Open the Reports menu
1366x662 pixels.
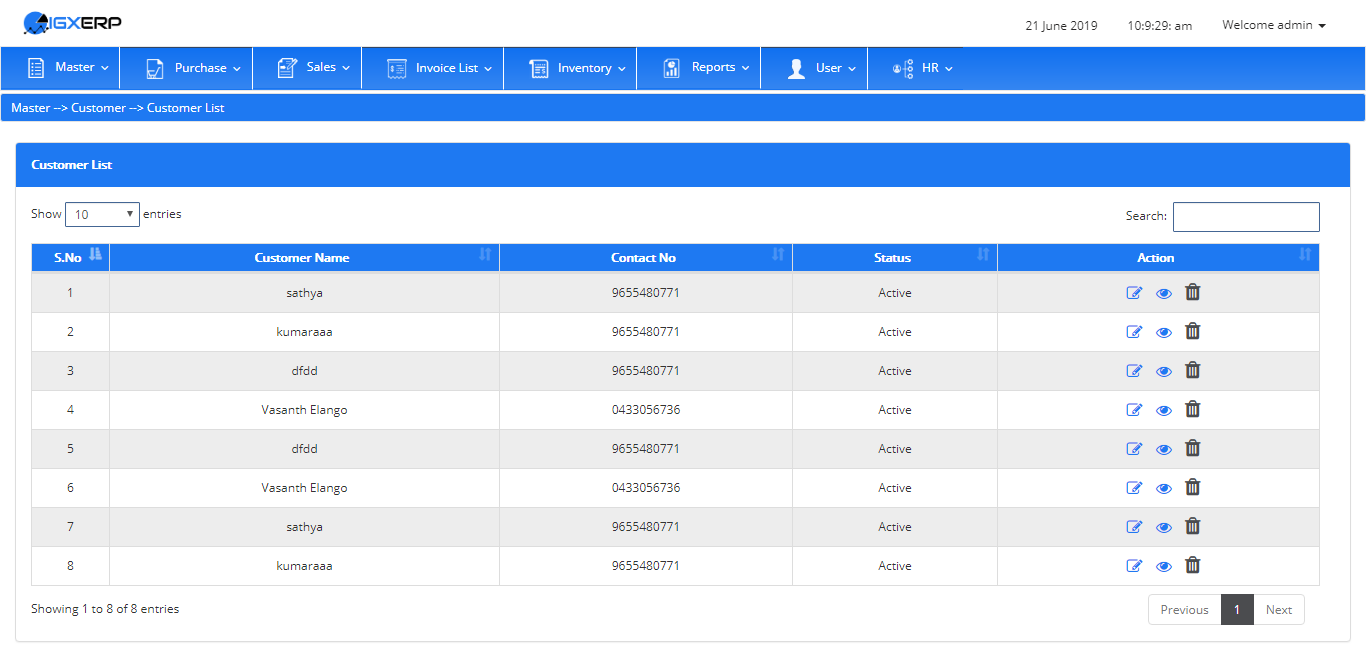tap(705, 68)
